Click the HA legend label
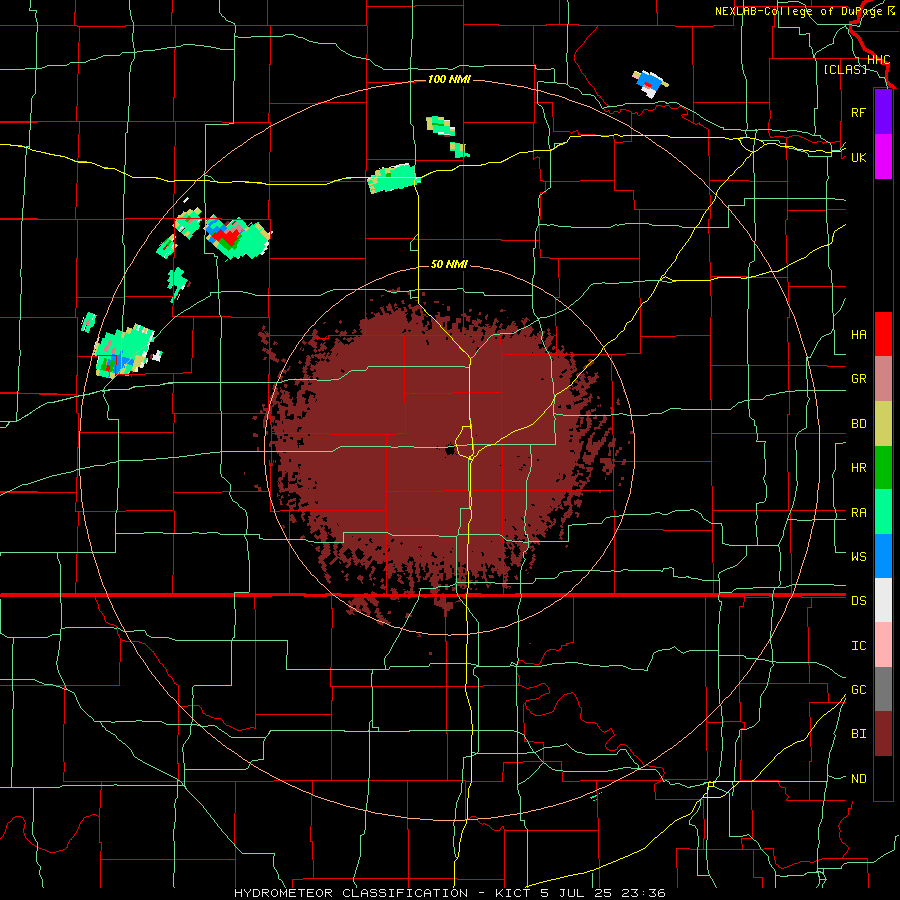Viewport: 900px width, 900px height. point(858,335)
